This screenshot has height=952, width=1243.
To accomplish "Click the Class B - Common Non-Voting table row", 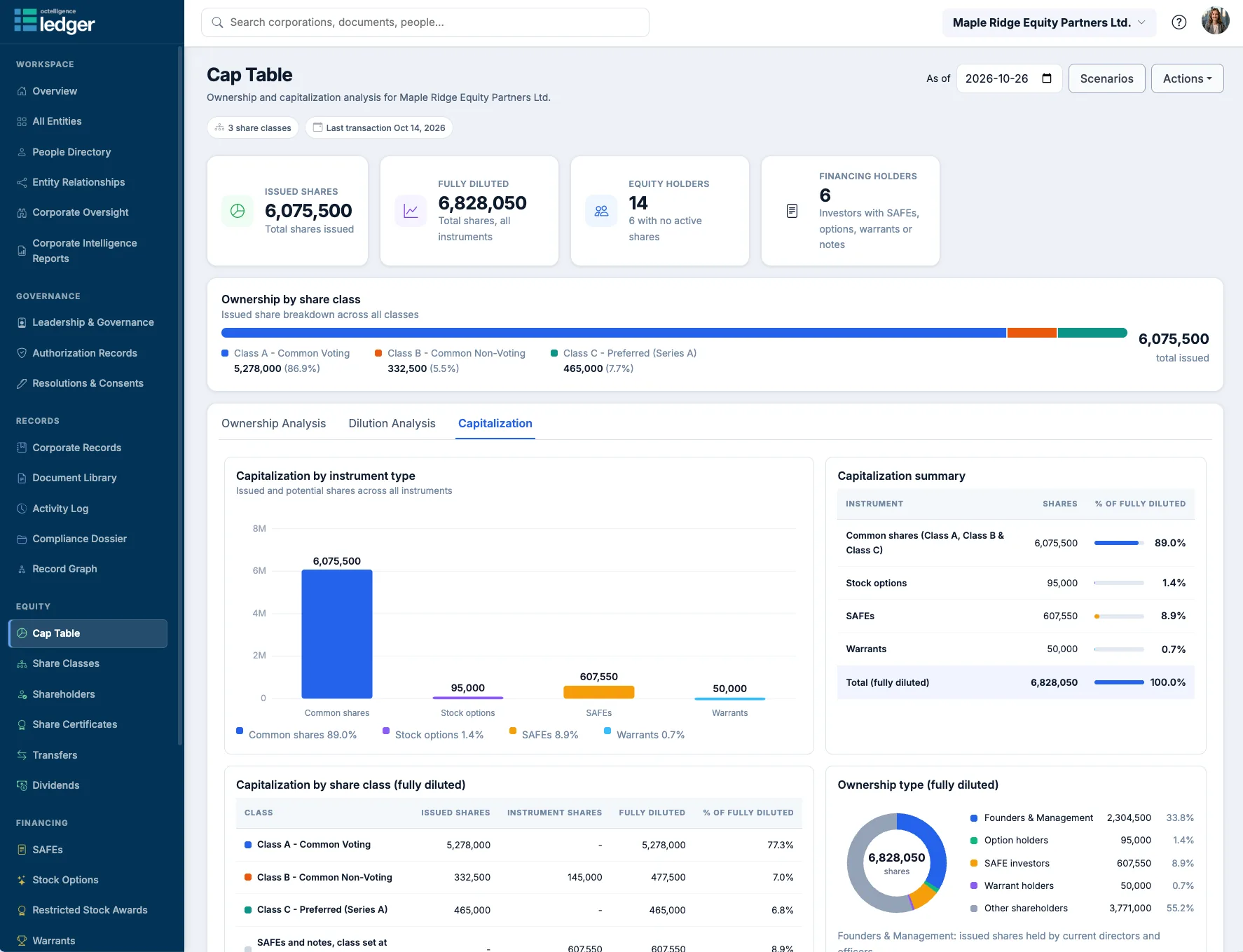I will (519, 877).
